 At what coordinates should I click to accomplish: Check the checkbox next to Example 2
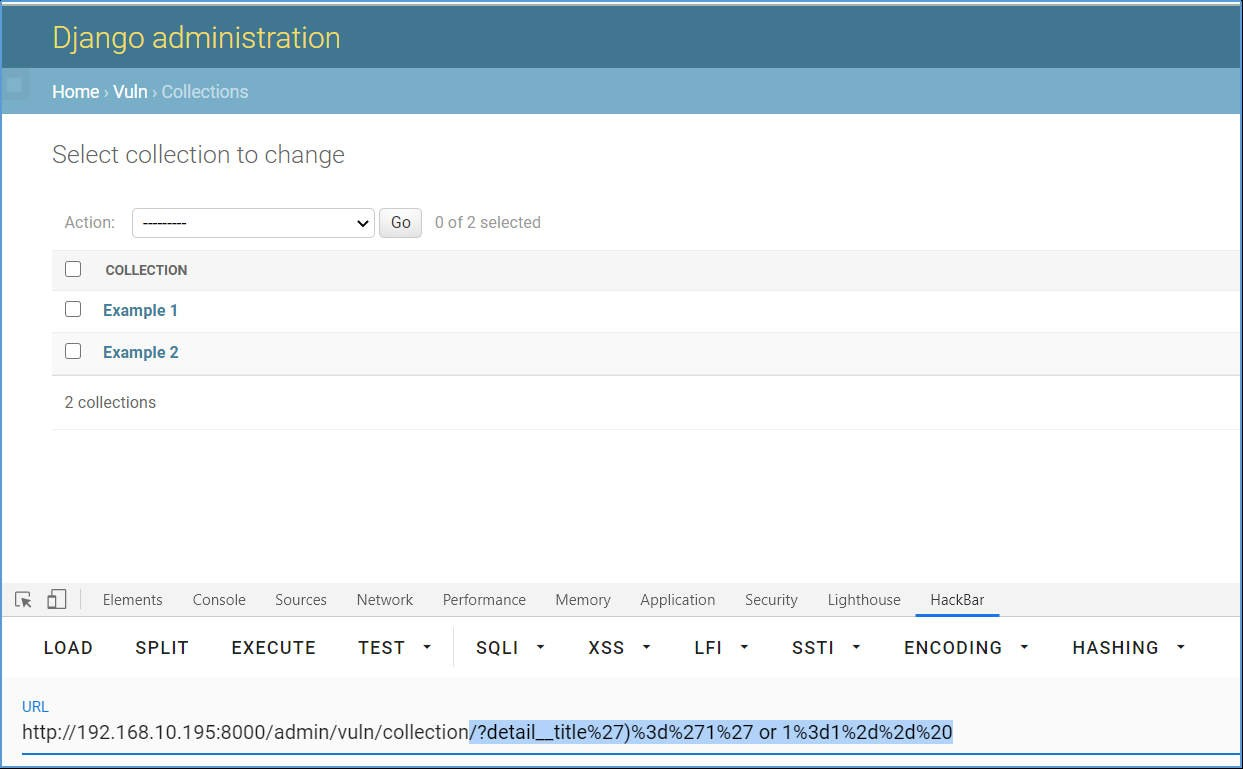[x=73, y=351]
